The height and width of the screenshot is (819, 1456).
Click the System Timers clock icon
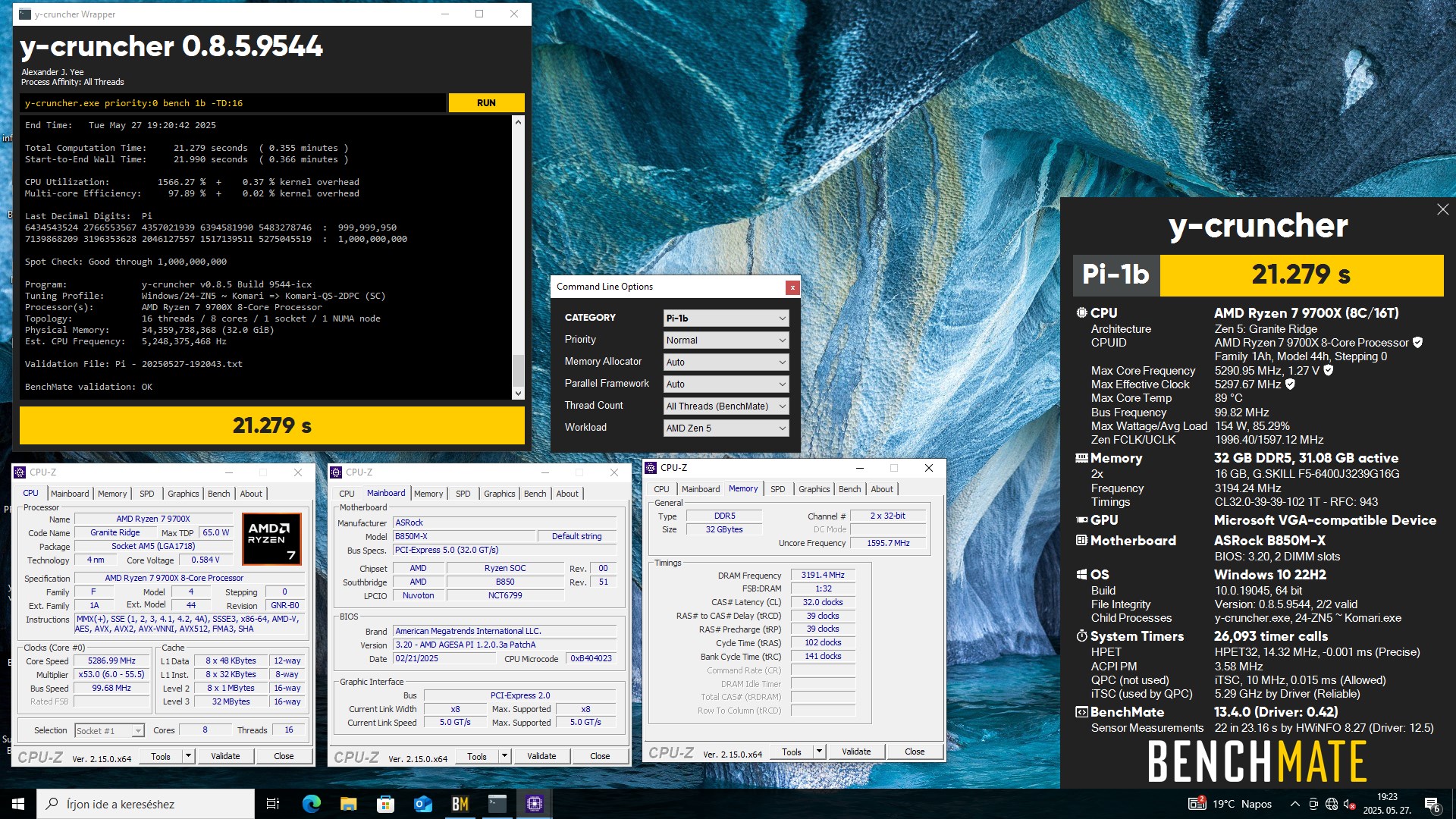click(1081, 636)
